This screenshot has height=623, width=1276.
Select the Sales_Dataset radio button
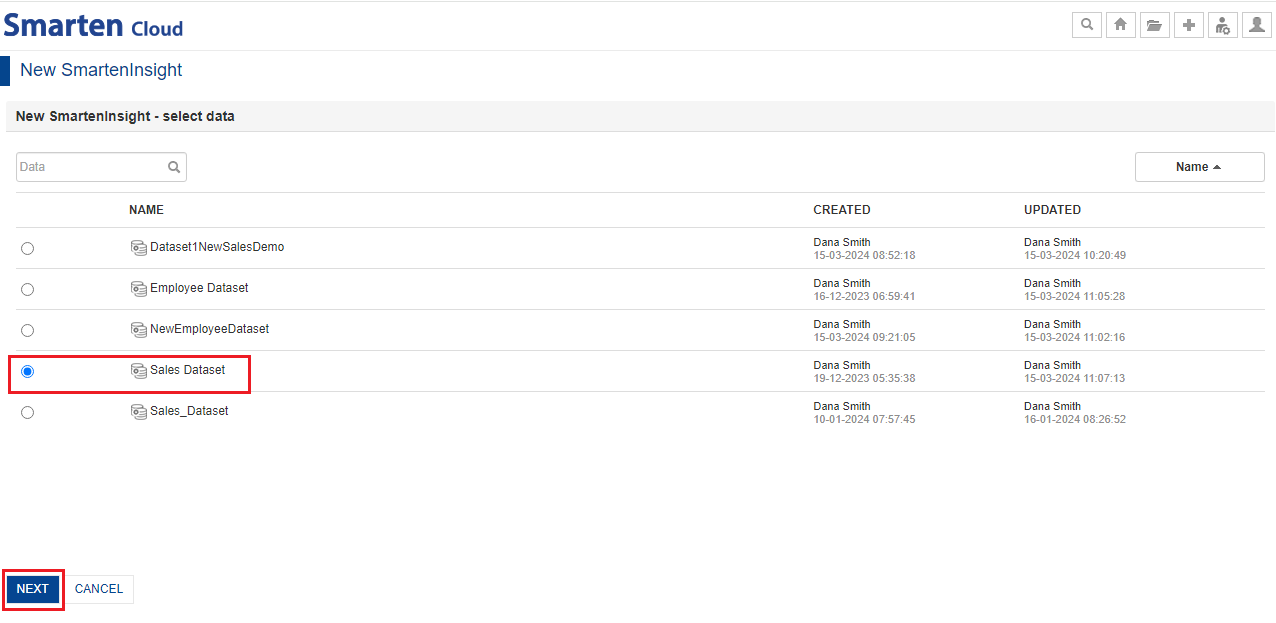pyautogui.click(x=27, y=412)
